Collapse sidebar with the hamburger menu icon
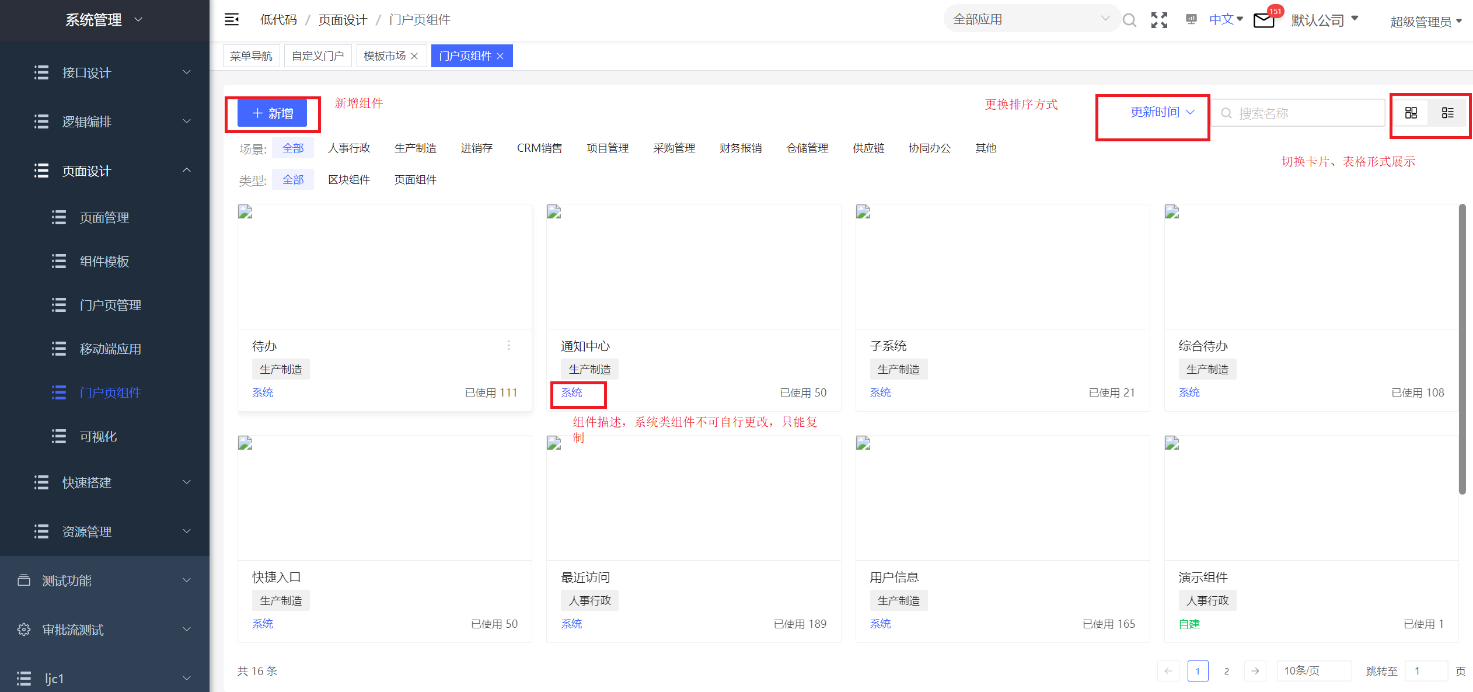The width and height of the screenshot is (1473, 692). tap(232, 19)
